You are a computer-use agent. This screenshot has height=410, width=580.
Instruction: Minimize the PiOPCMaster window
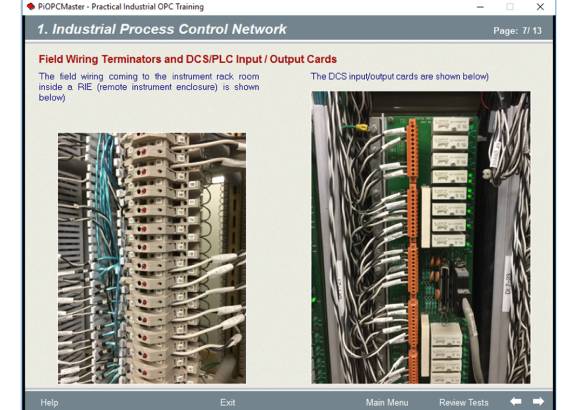coord(480,7)
